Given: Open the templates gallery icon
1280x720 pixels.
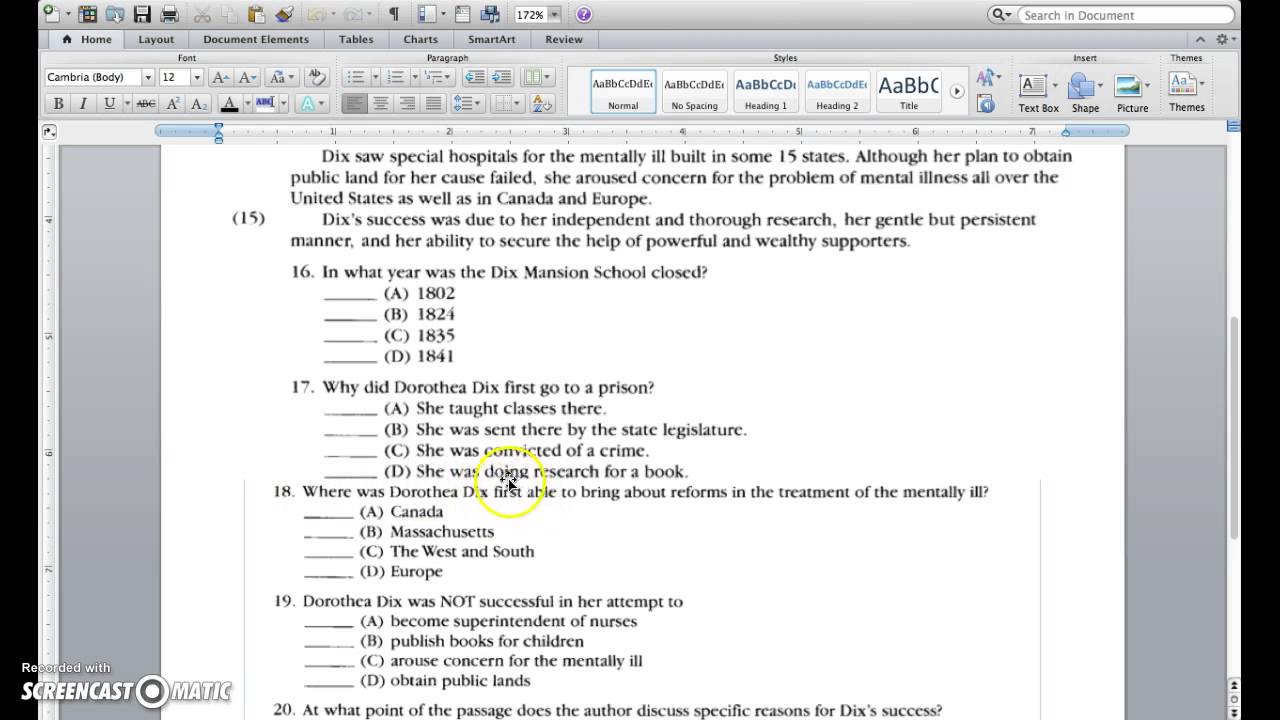Looking at the screenshot, I should (88, 14).
